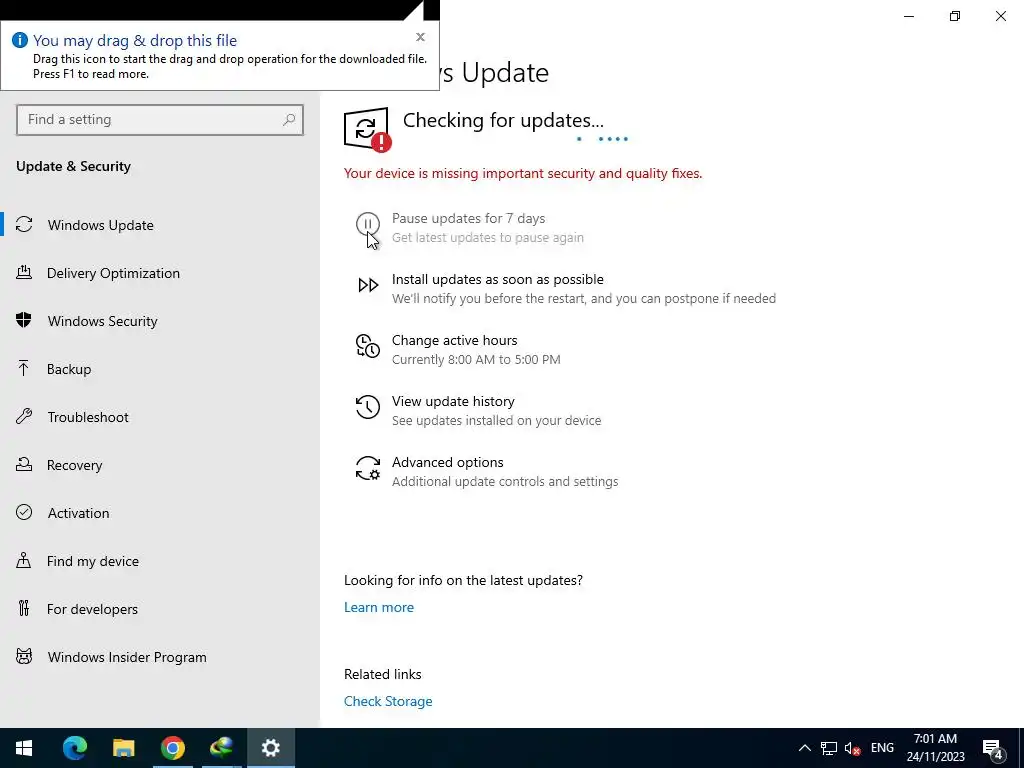Select Troubleshoot in sidebar
The width and height of the screenshot is (1024, 768).
coord(160,417)
